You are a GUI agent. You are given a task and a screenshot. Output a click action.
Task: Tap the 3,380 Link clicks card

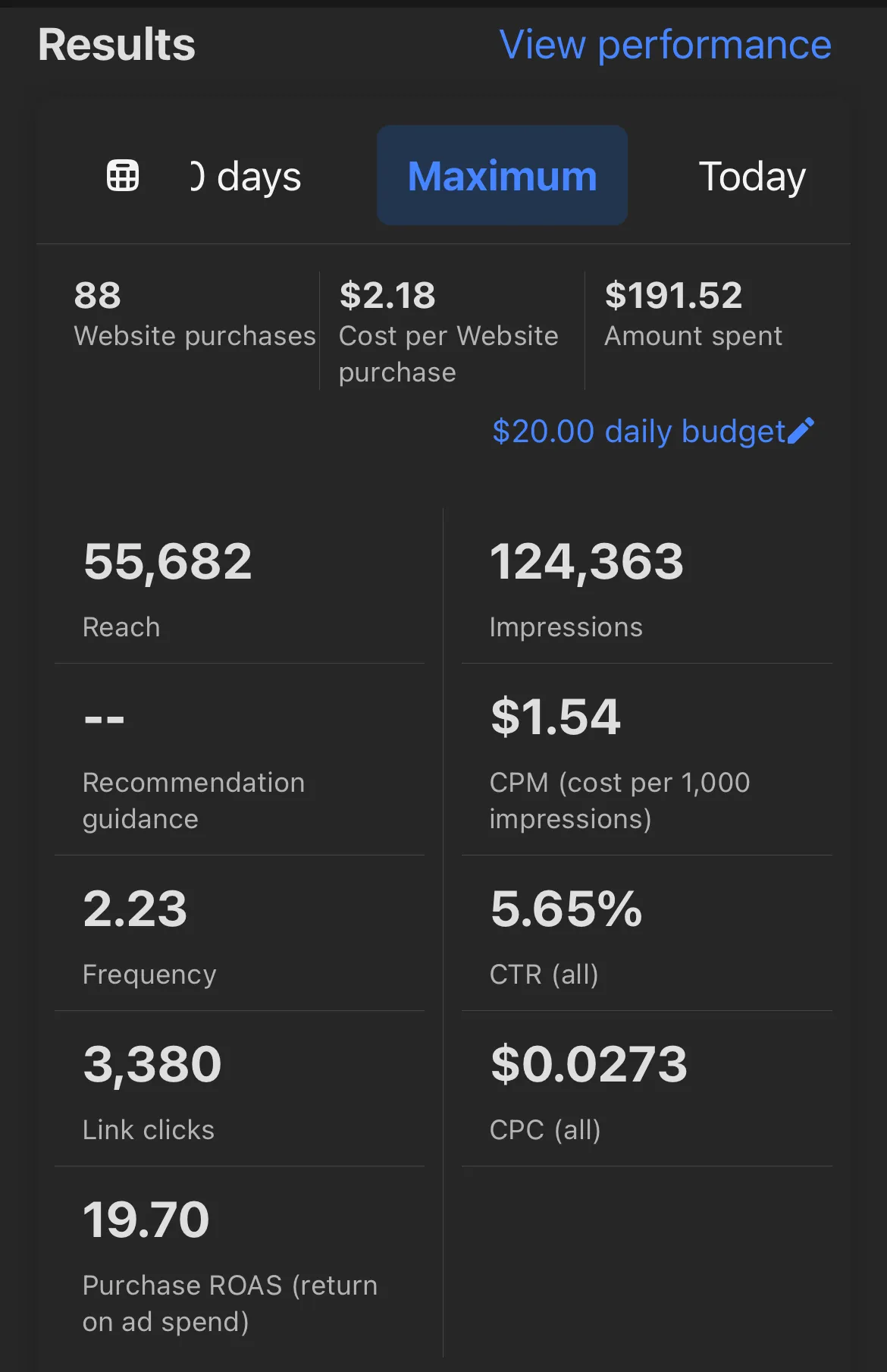(240, 1090)
